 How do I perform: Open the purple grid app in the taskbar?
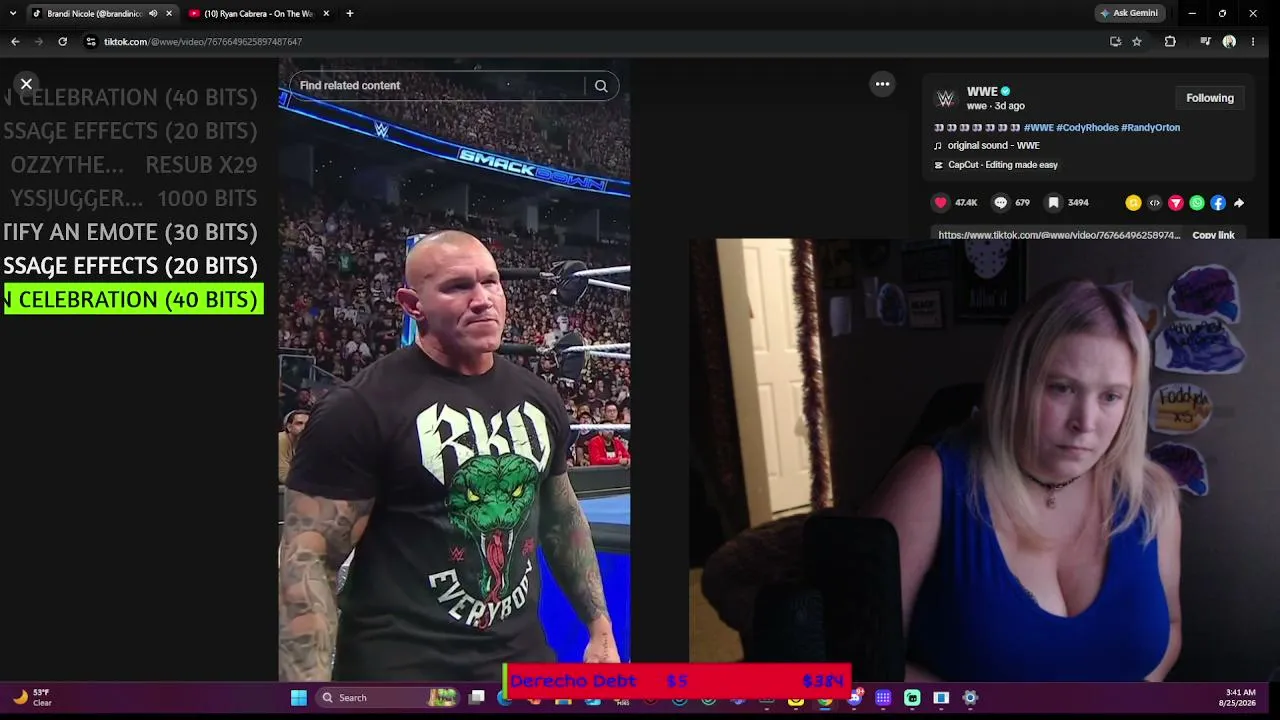pos(883,698)
